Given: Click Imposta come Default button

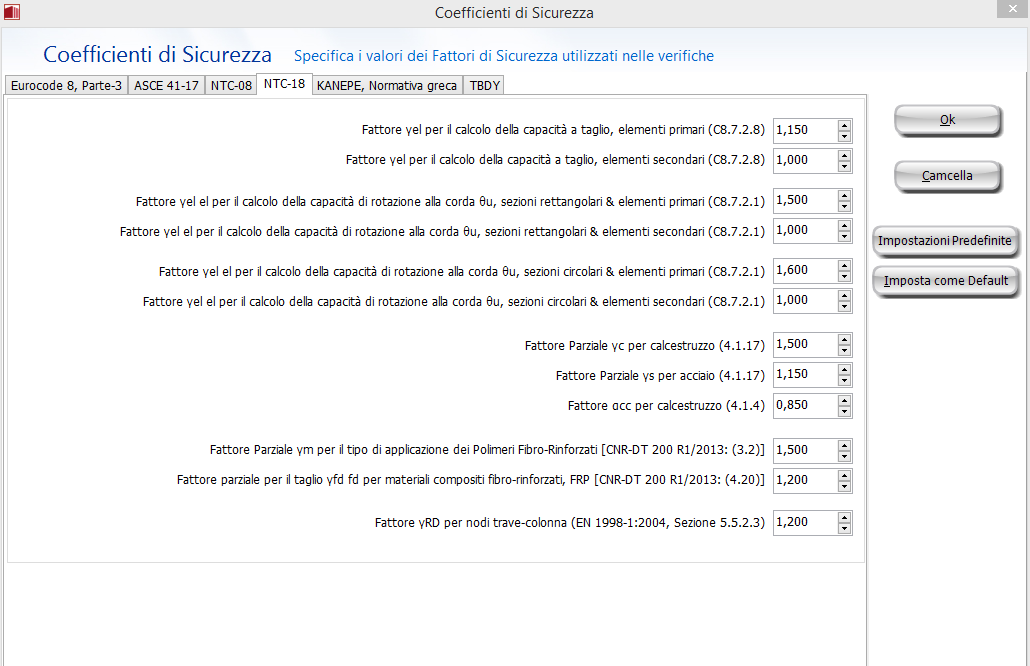Looking at the screenshot, I should [945, 281].
